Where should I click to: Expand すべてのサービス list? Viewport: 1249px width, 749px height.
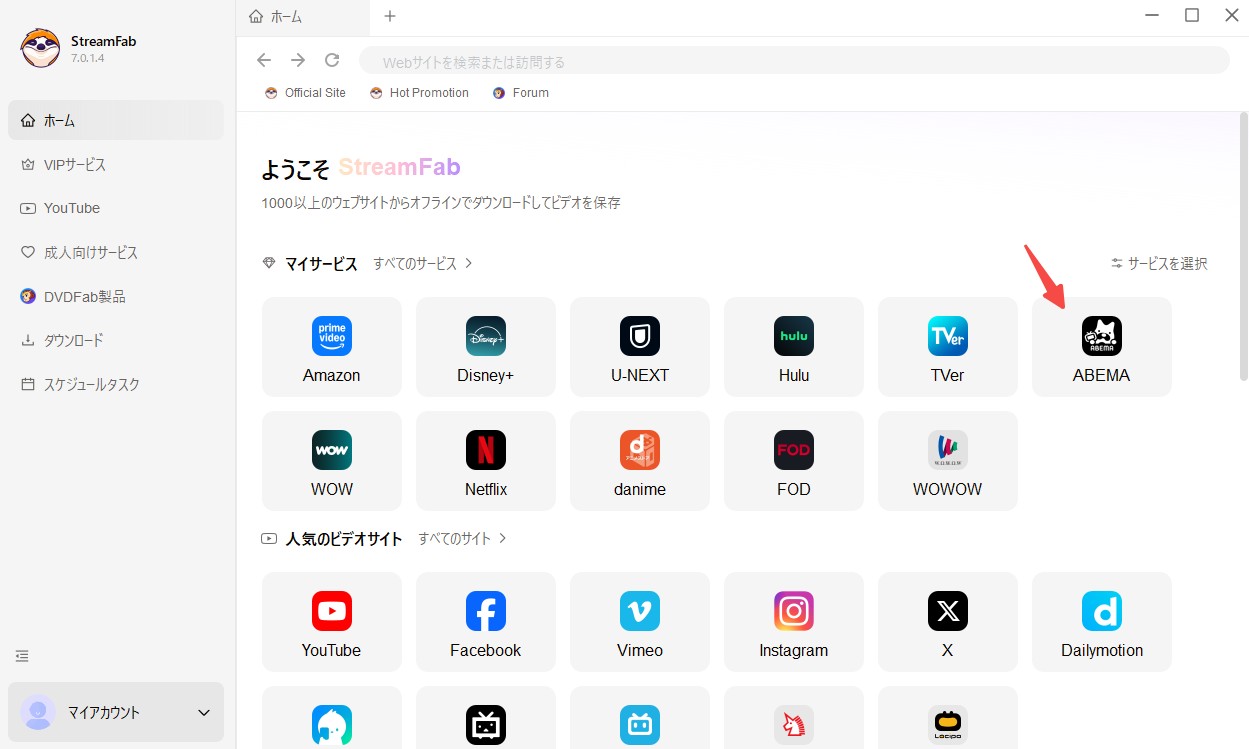423,264
